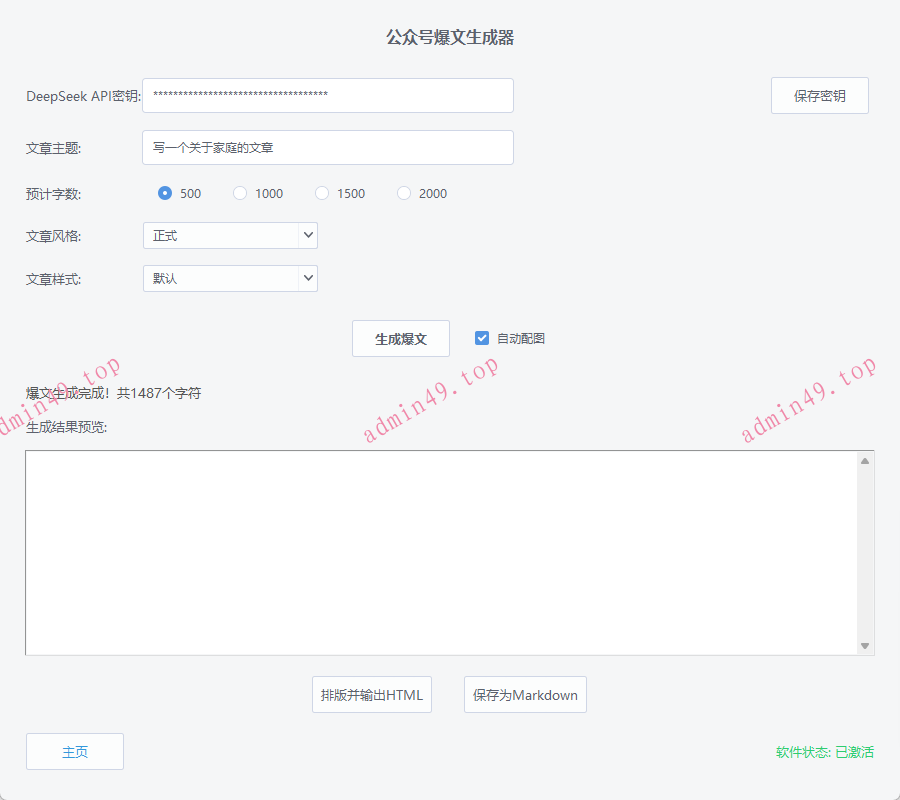The width and height of the screenshot is (900, 800).
Task: Click the 保存密钥 button
Action: [x=819, y=95]
